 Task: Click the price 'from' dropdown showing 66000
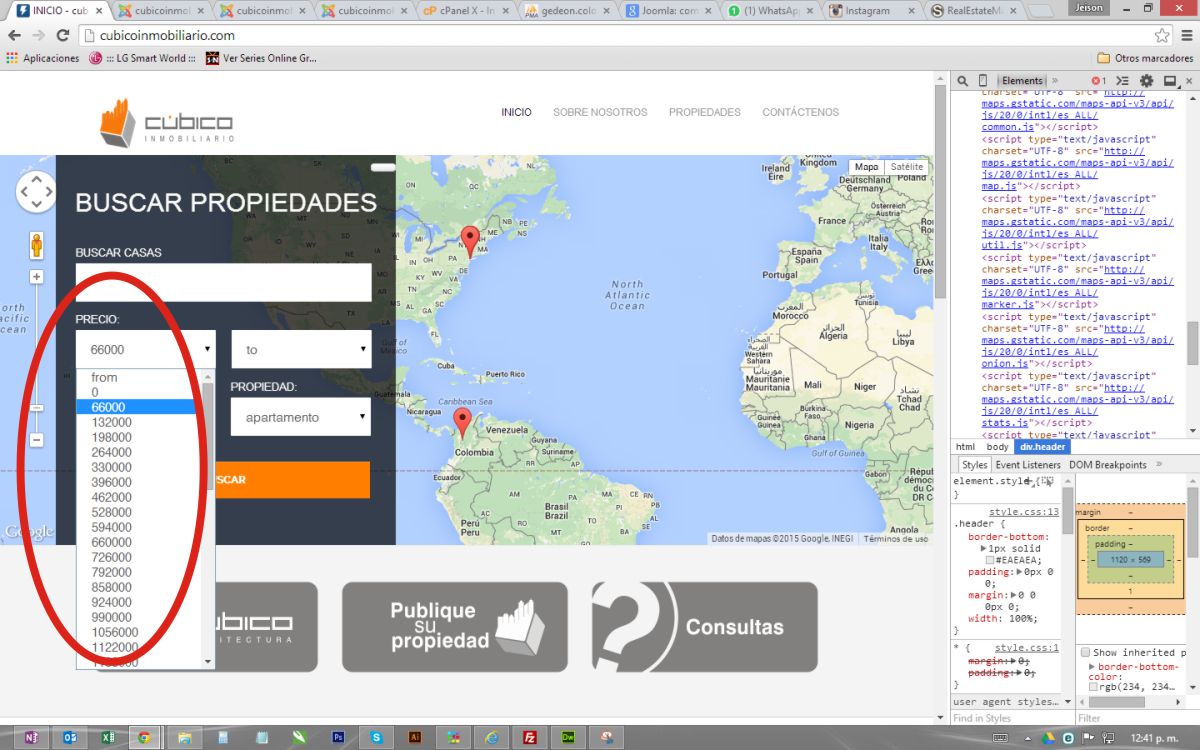[x=145, y=350]
